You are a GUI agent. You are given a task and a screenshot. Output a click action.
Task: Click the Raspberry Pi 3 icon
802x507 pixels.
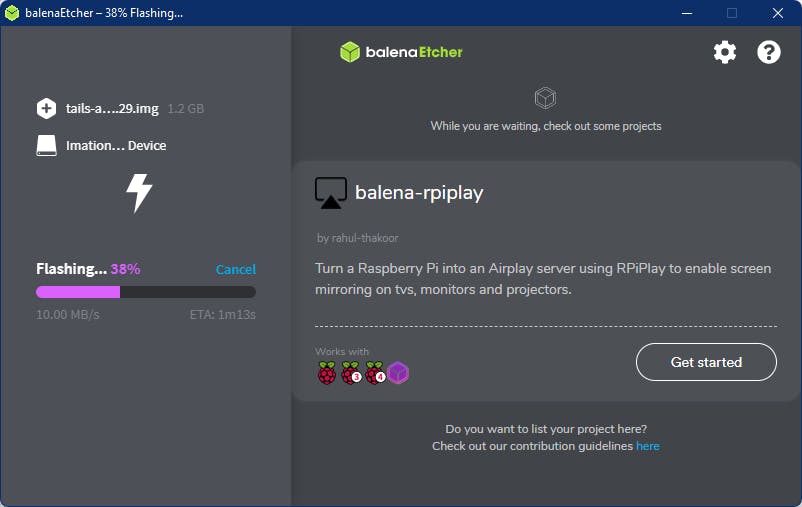click(351, 372)
